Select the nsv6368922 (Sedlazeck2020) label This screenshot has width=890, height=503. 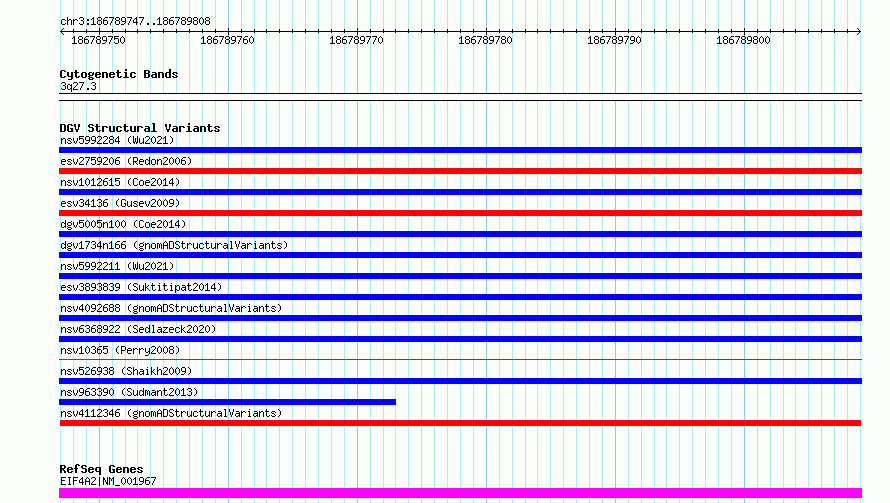tap(138, 329)
